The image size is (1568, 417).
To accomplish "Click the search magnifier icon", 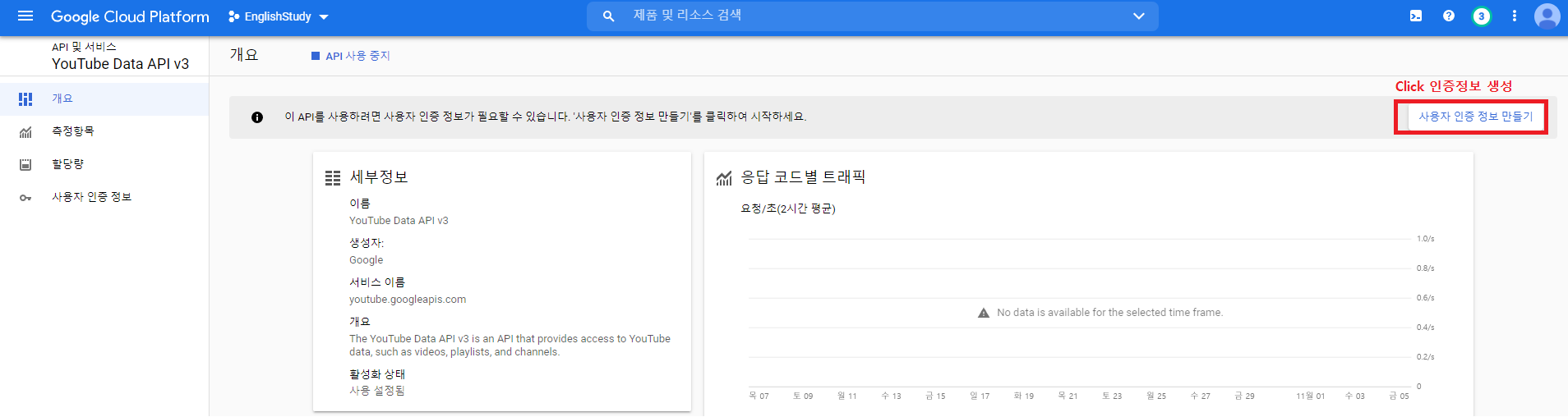I will tap(609, 16).
